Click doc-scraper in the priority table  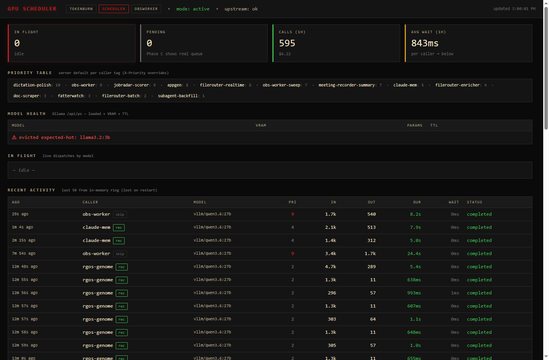pyautogui.click(x=26, y=96)
